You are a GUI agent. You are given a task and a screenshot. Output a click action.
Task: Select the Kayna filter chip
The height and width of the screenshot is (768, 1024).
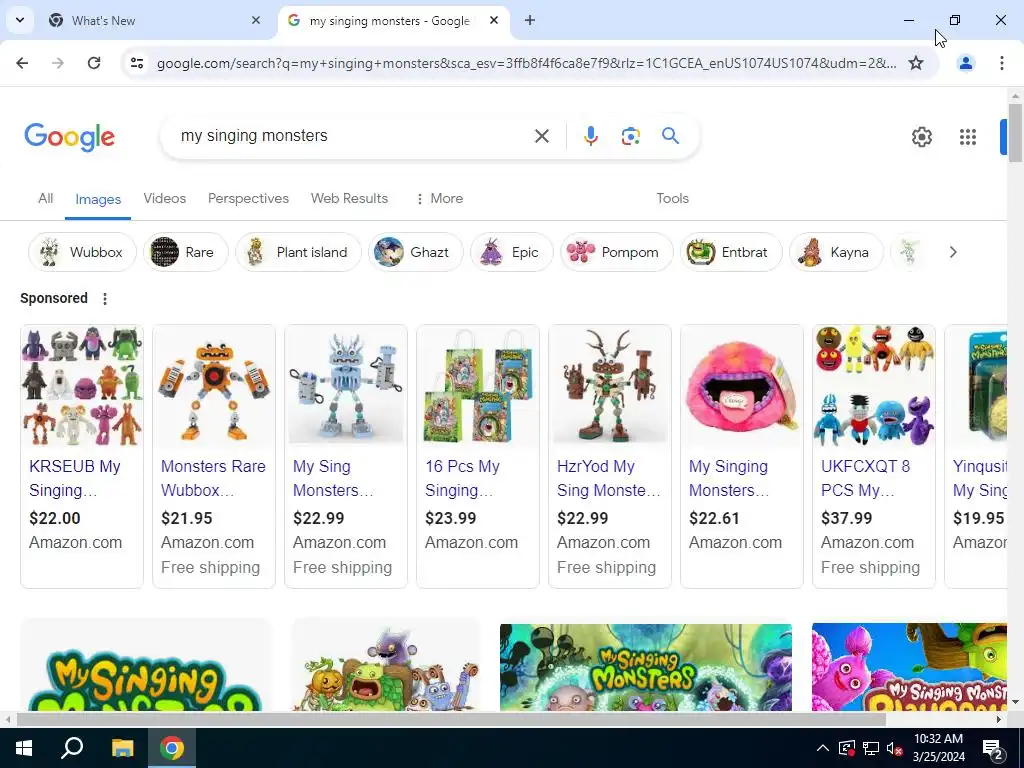tap(836, 252)
